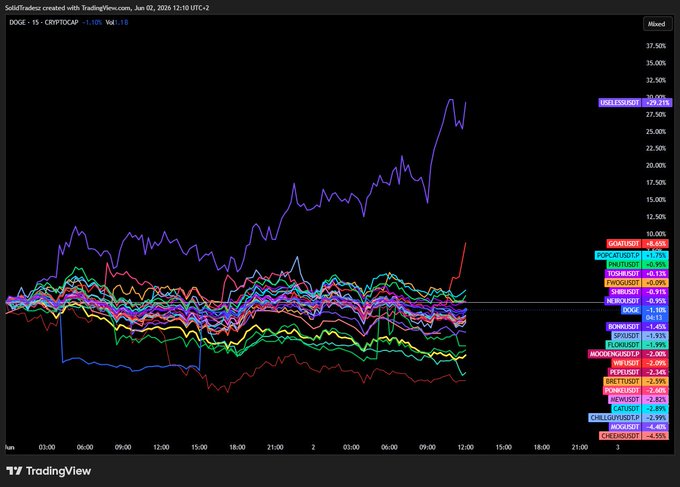680x487 pixels.
Task: Select the GOATUSDT series label
Action: pyautogui.click(x=624, y=244)
